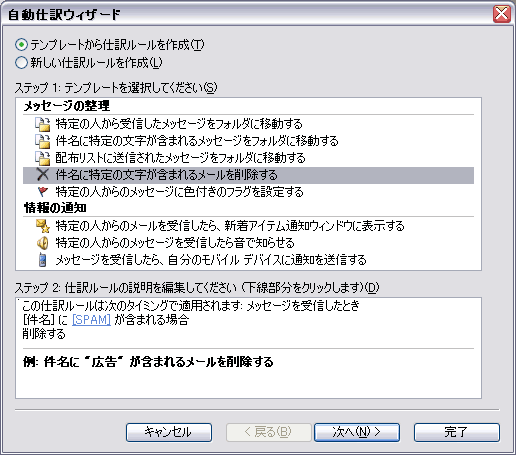Select テンプレートから仕訳ルールを作成 radio button
The width and height of the screenshot is (516, 455).
point(21,45)
